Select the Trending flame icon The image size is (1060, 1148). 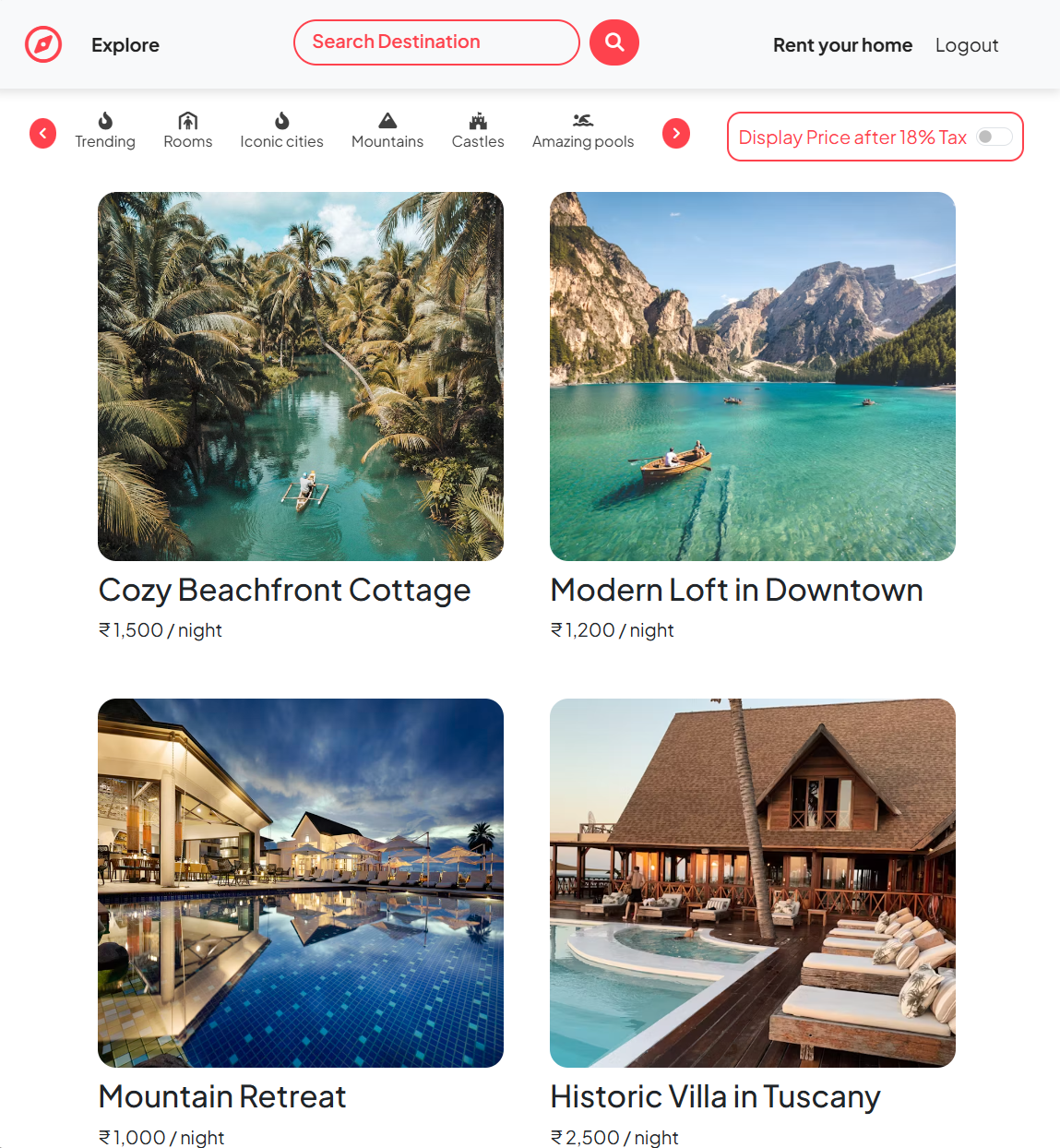click(105, 121)
